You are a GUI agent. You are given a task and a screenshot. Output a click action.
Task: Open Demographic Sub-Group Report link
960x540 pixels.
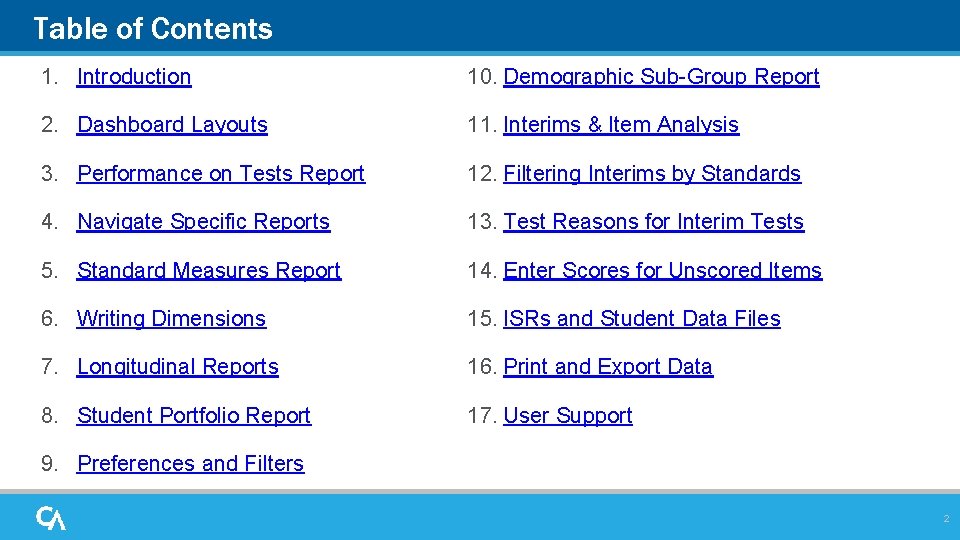661,77
